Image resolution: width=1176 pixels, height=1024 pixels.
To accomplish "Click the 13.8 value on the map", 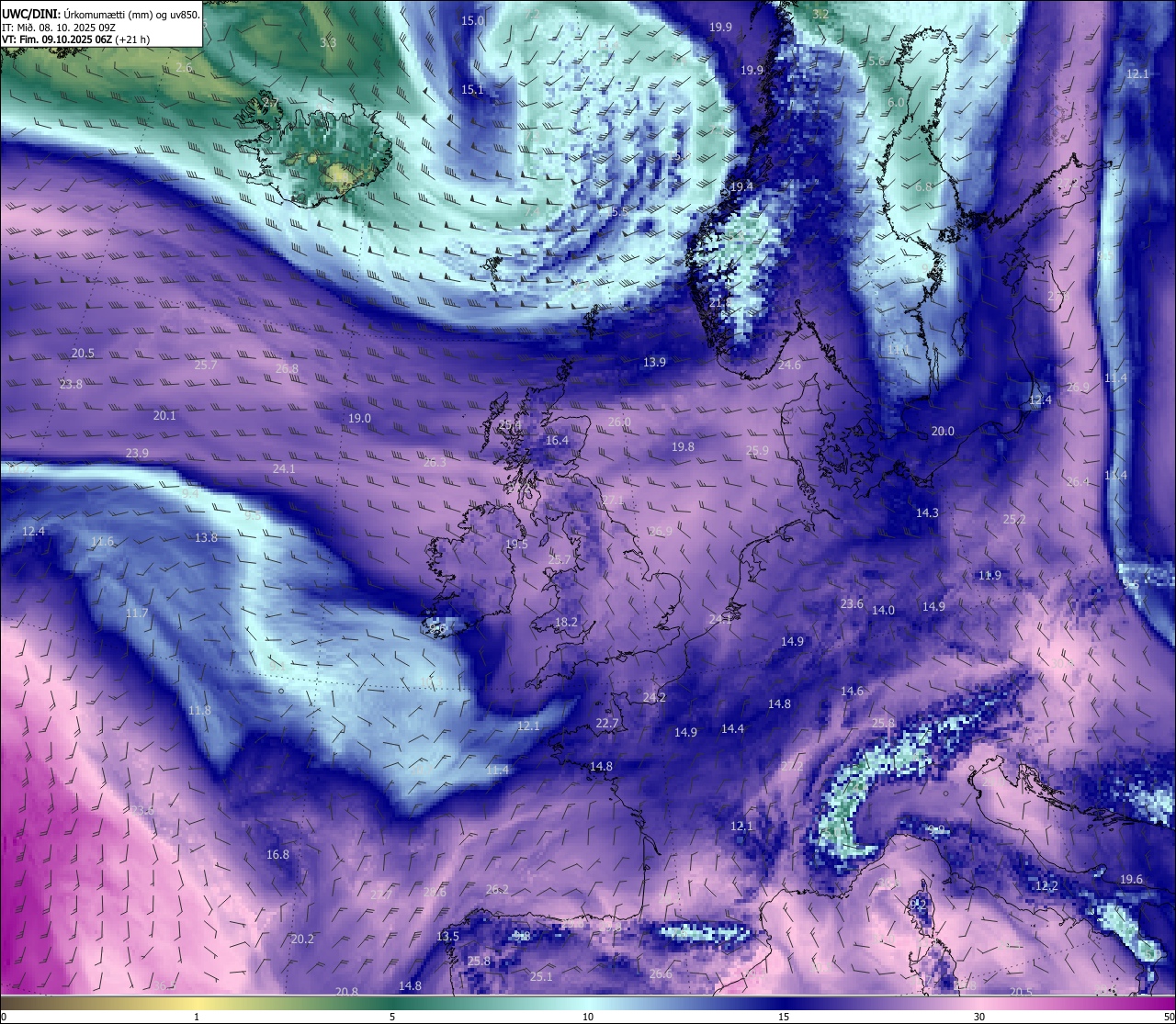I will (x=206, y=537).
